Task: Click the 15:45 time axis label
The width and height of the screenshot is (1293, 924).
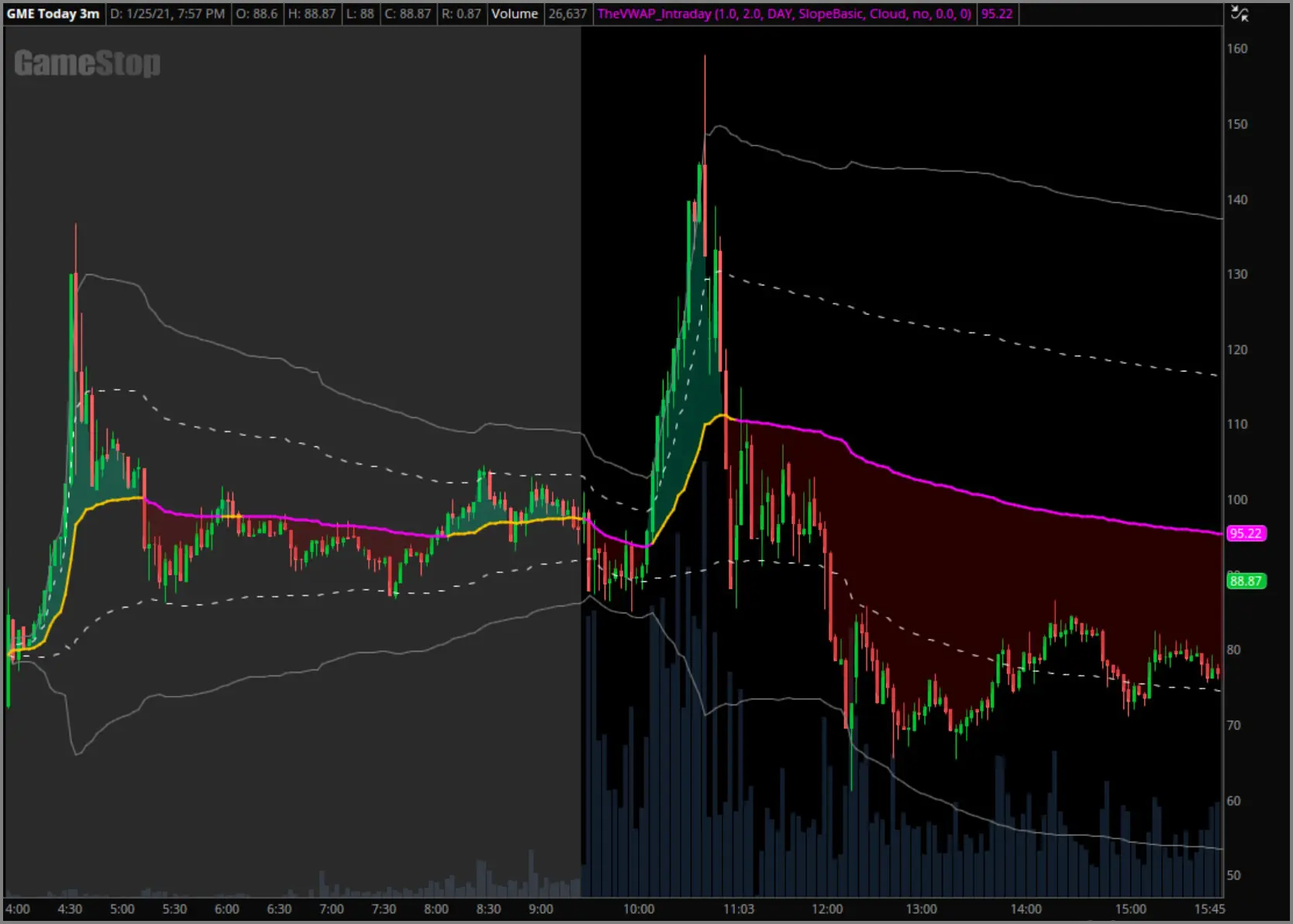Action: tap(1209, 909)
